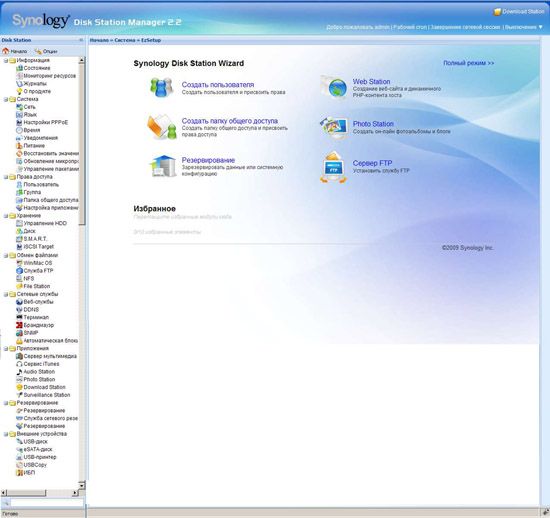Screen dimensions: 550x518
Task: Collapse the Внешние устройства tree folder
Action: 6,434
